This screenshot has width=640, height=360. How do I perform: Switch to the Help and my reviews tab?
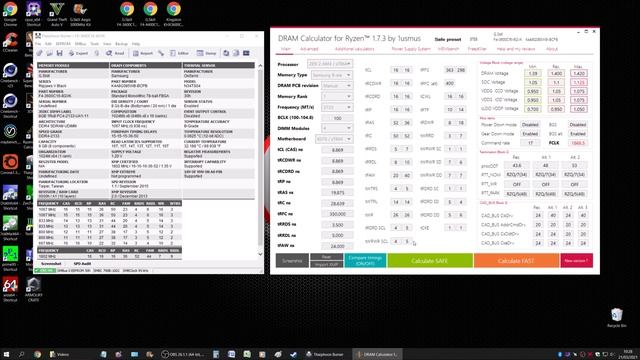(x=516, y=49)
